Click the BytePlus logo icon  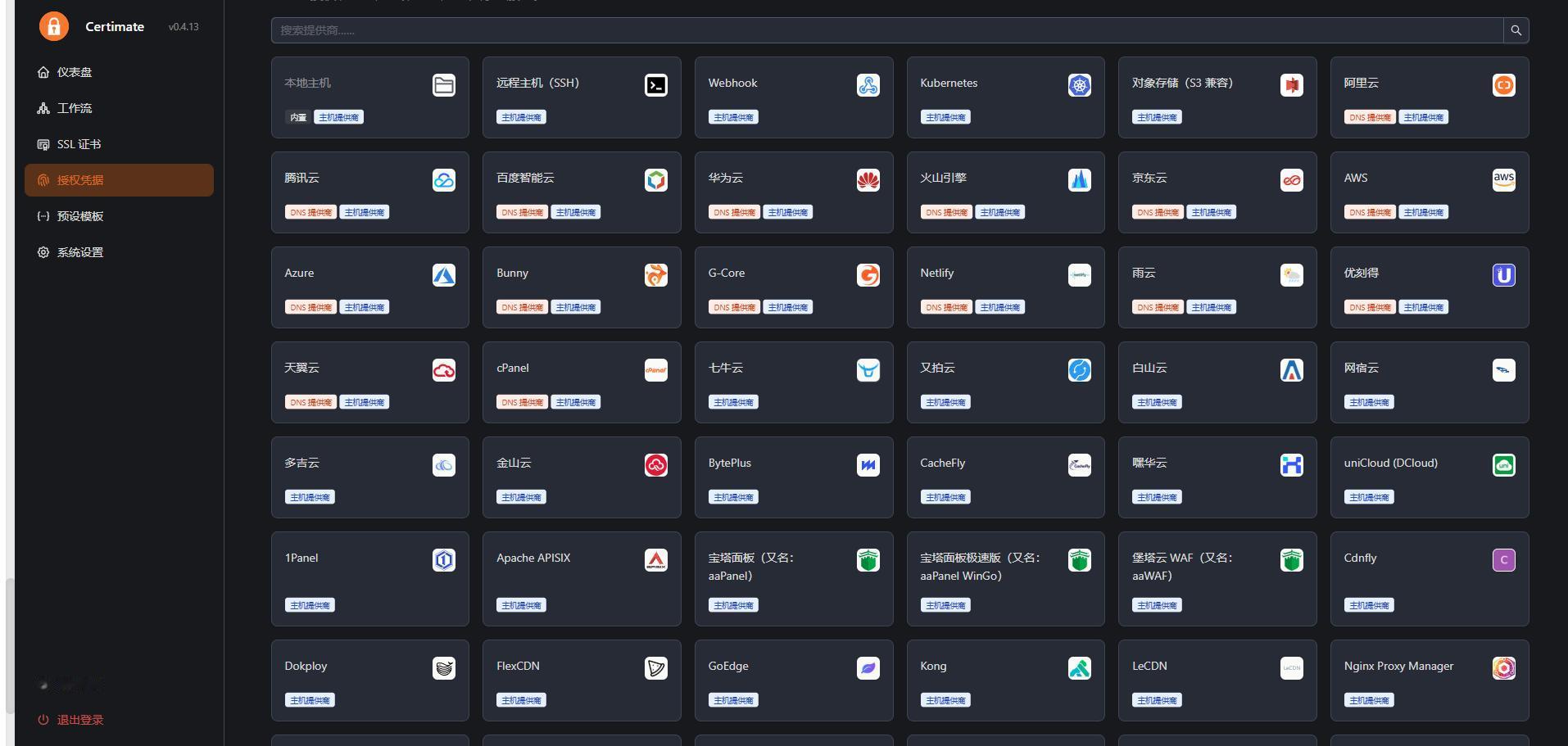click(x=868, y=465)
